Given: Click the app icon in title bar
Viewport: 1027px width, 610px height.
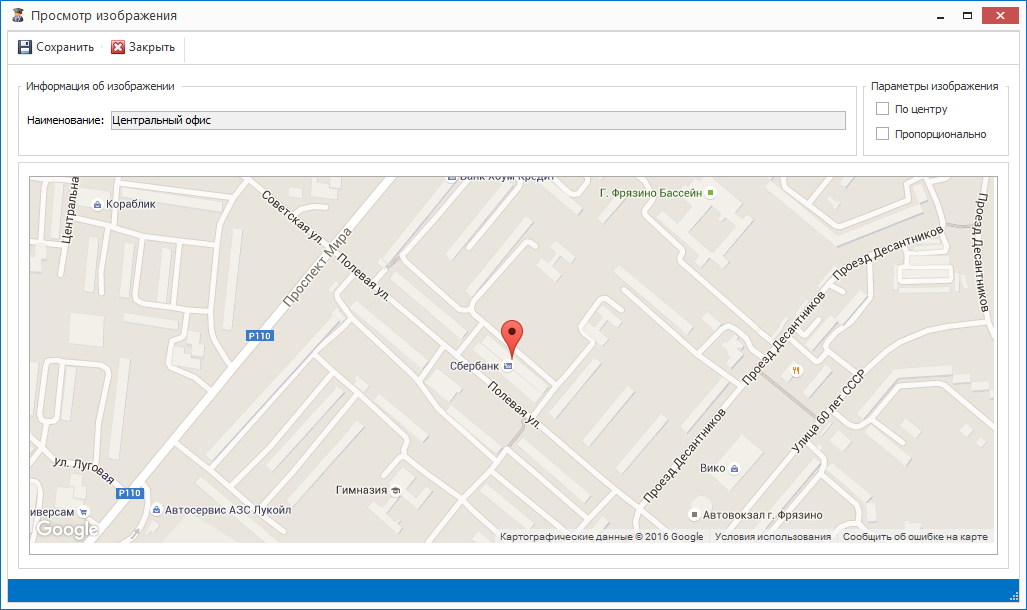Looking at the screenshot, I should click(18, 15).
